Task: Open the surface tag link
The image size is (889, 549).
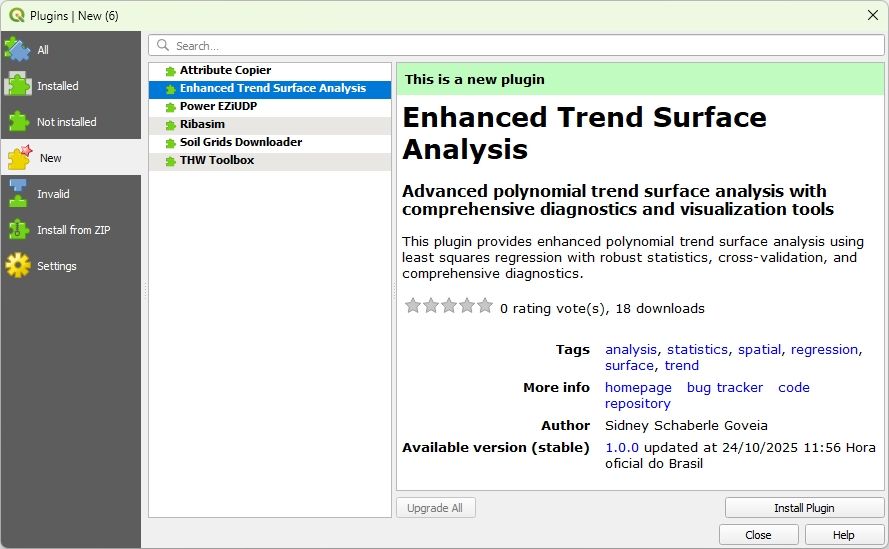Action: click(x=629, y=365)
